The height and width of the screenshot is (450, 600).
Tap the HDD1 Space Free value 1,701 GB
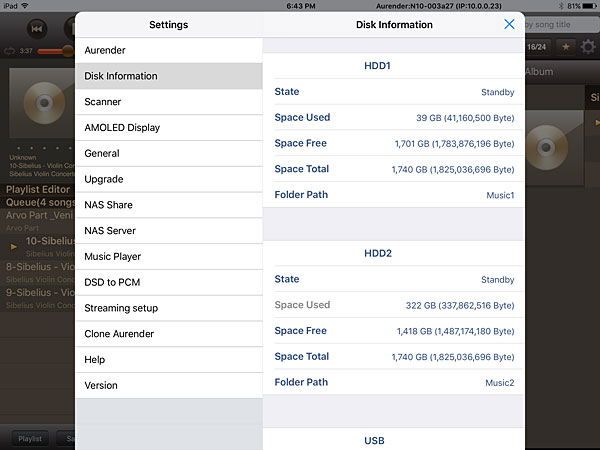454,143
